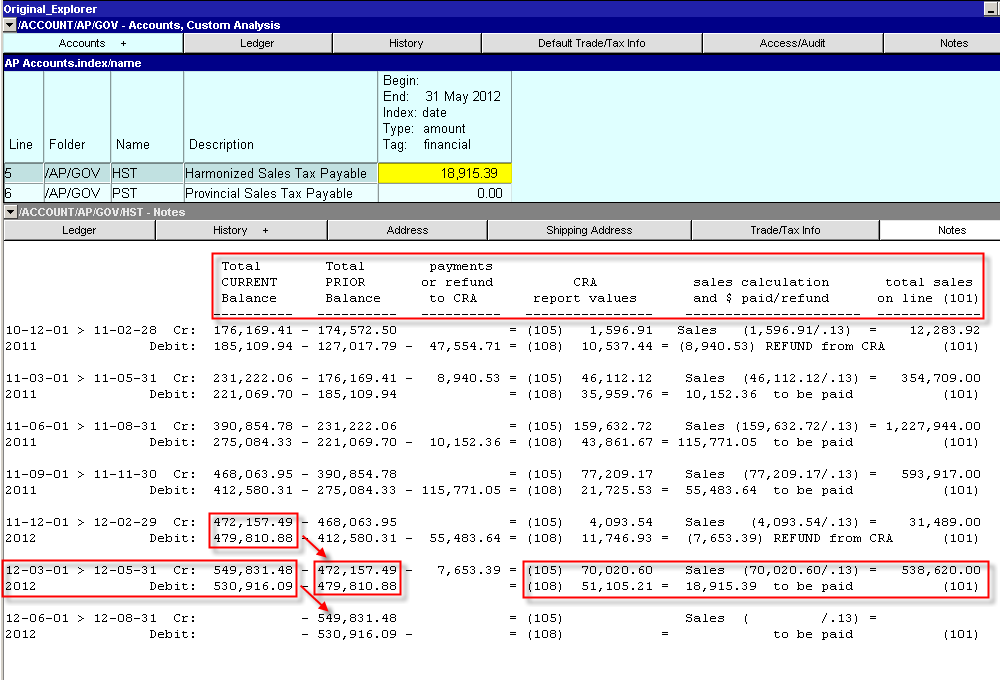Click the minimize icon in the Original_Explorer title bar
1000x680 pixels.
click(x=990, y=8)
